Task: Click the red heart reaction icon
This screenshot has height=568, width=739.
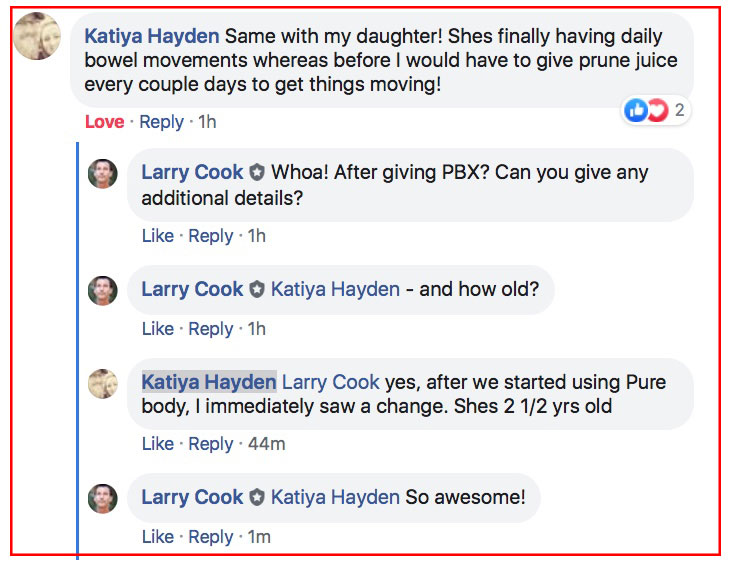Action: click(656, 110)
